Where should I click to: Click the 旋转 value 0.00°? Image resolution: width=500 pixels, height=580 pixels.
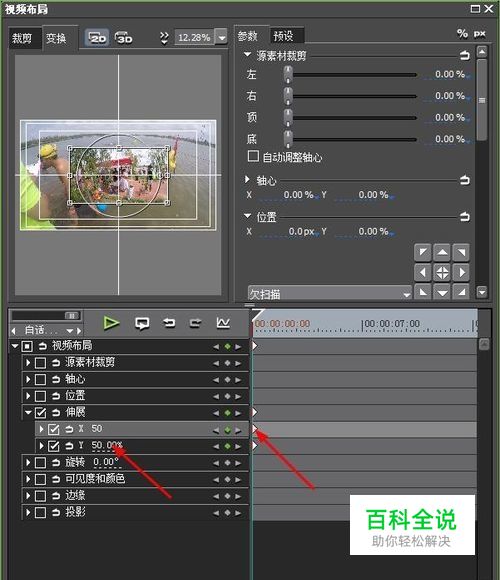click(106, 462)
